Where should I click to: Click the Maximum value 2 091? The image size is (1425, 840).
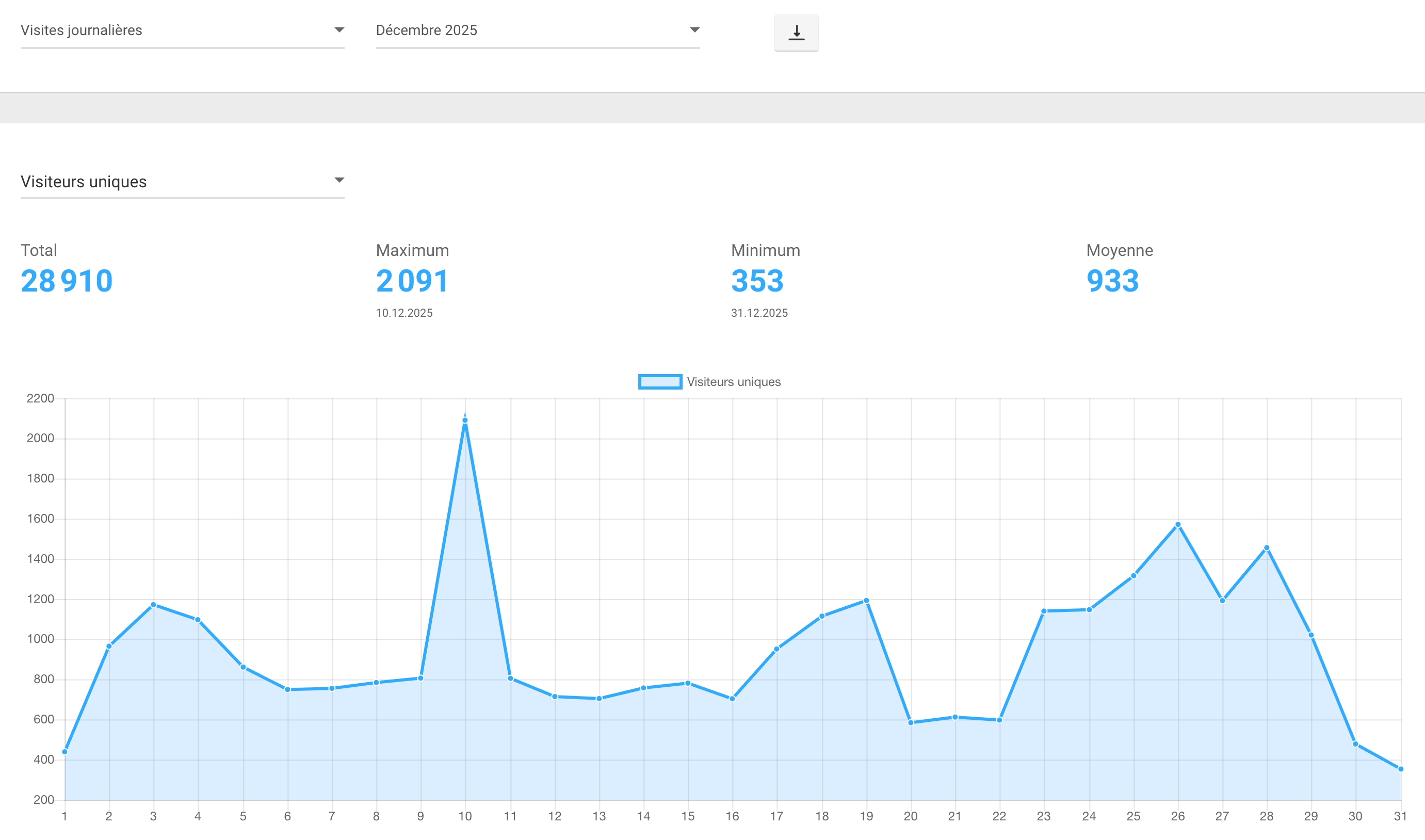(412, 281)
